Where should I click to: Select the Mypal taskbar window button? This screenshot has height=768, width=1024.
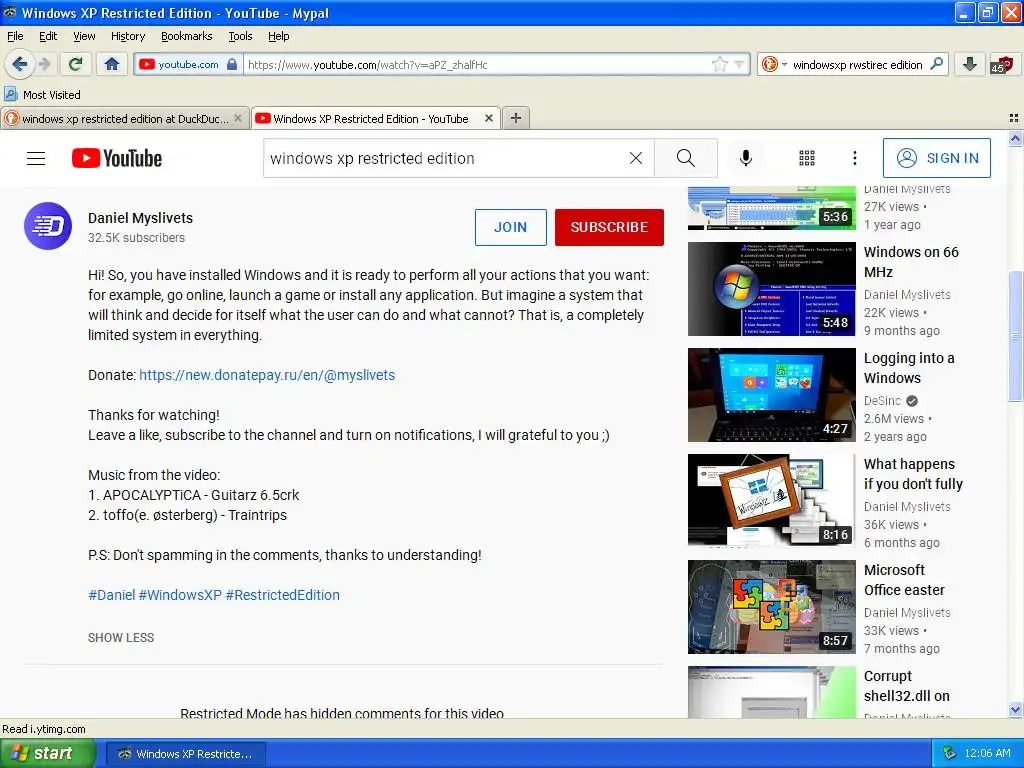tap(185, 754)
